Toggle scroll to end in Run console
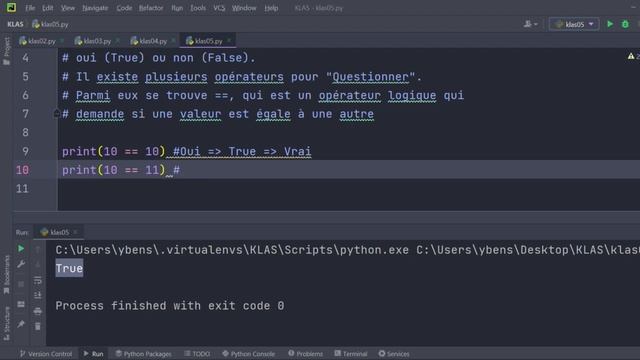This screenshot has width=640, height=360. tap(38, 295)
